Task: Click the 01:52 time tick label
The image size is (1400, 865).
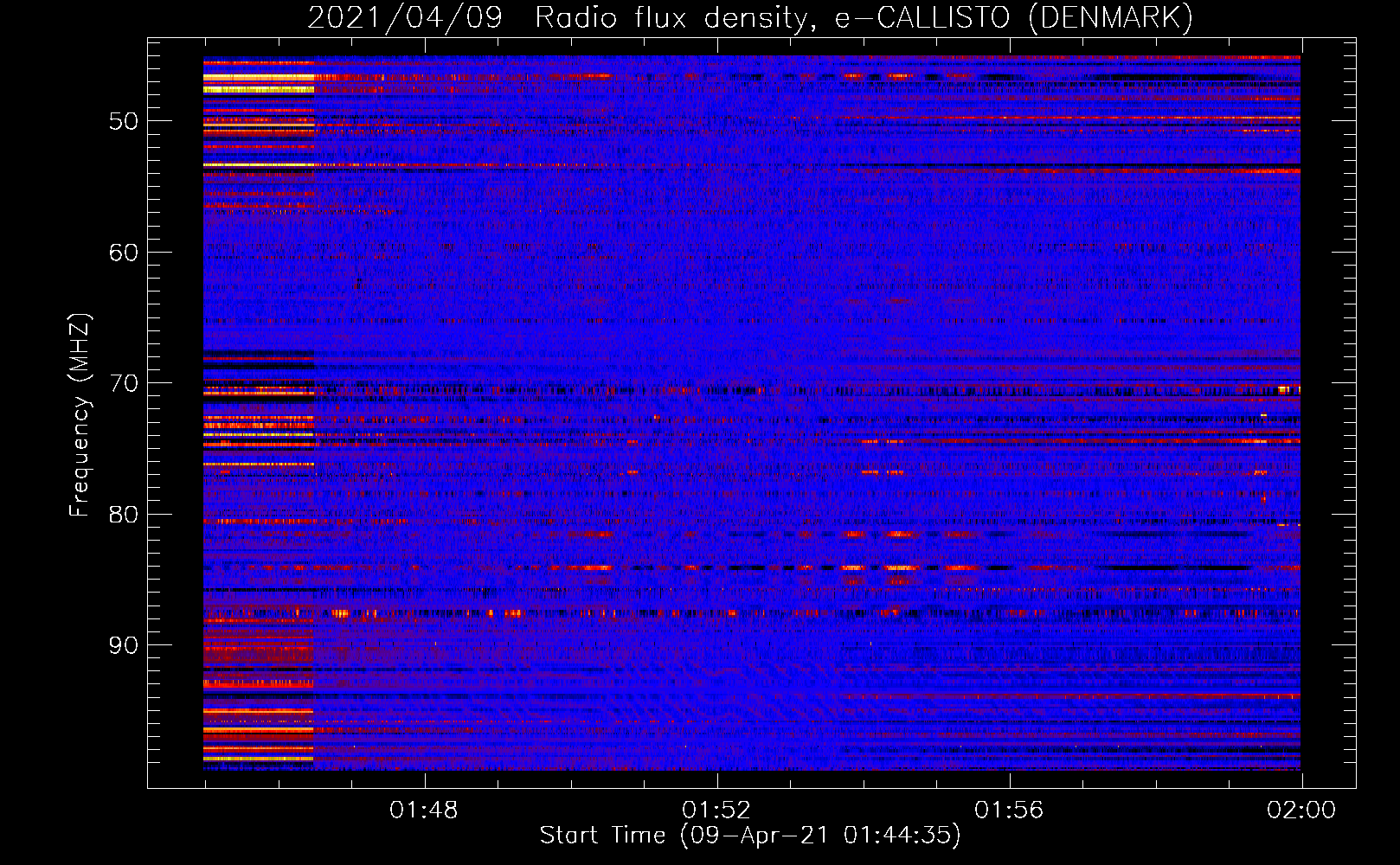Action: [716, 811]
